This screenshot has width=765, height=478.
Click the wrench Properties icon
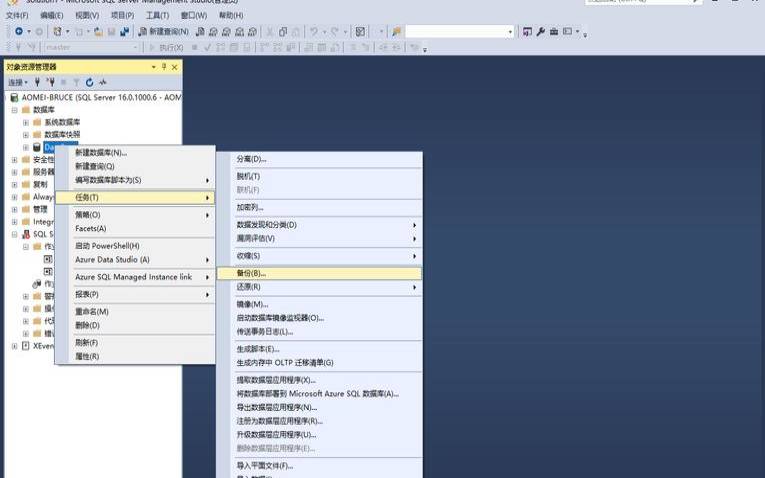pyautogui.click(x=541, y=31)
